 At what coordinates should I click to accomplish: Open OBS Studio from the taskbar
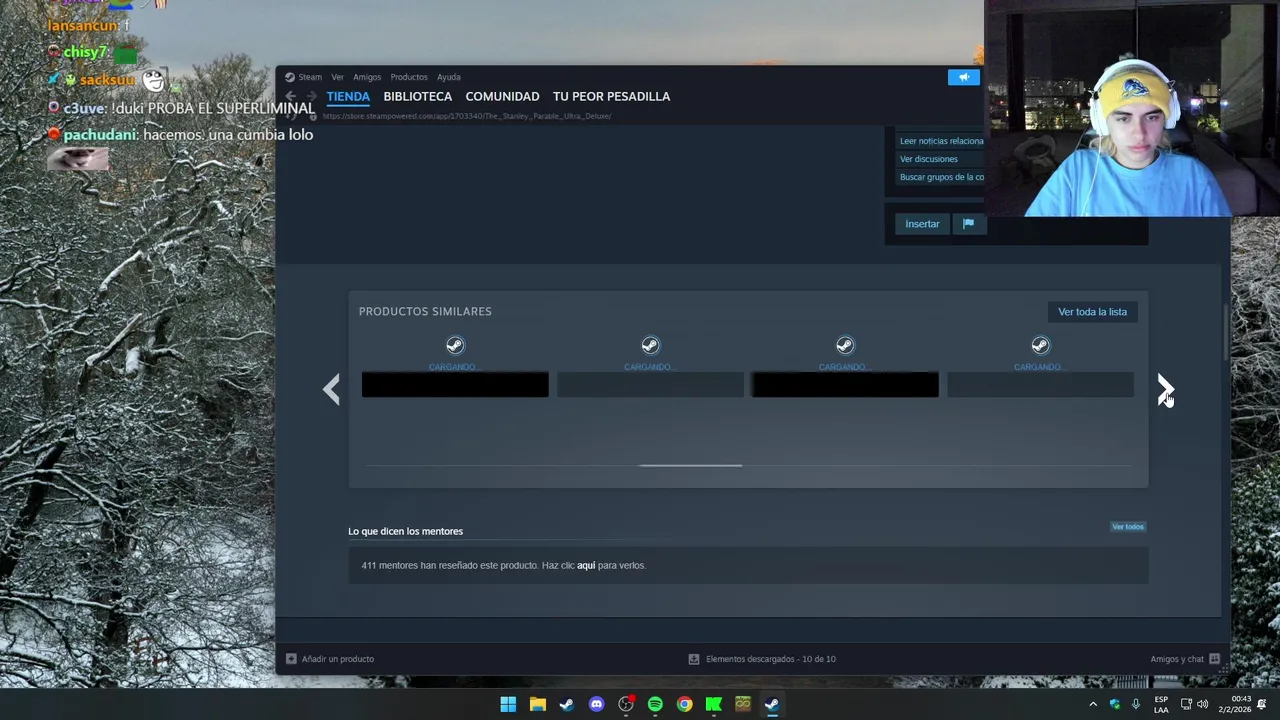click(626, 704)
